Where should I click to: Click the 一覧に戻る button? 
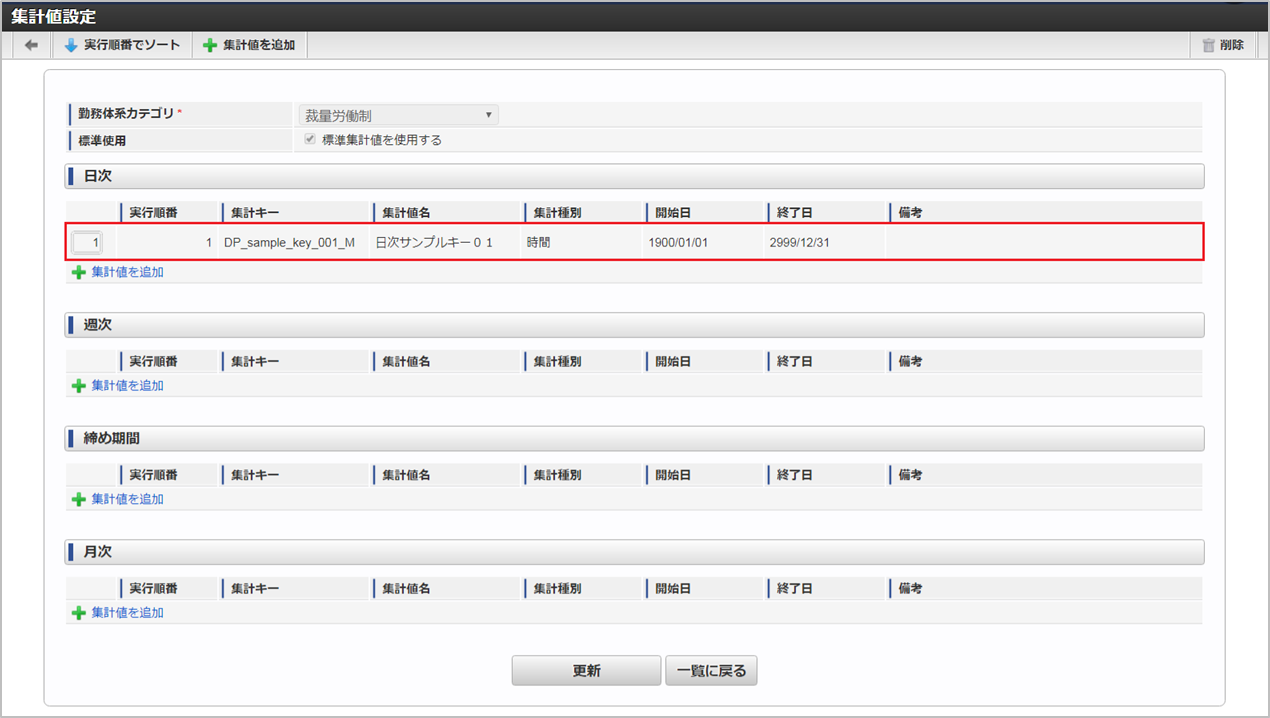[711, 671]
